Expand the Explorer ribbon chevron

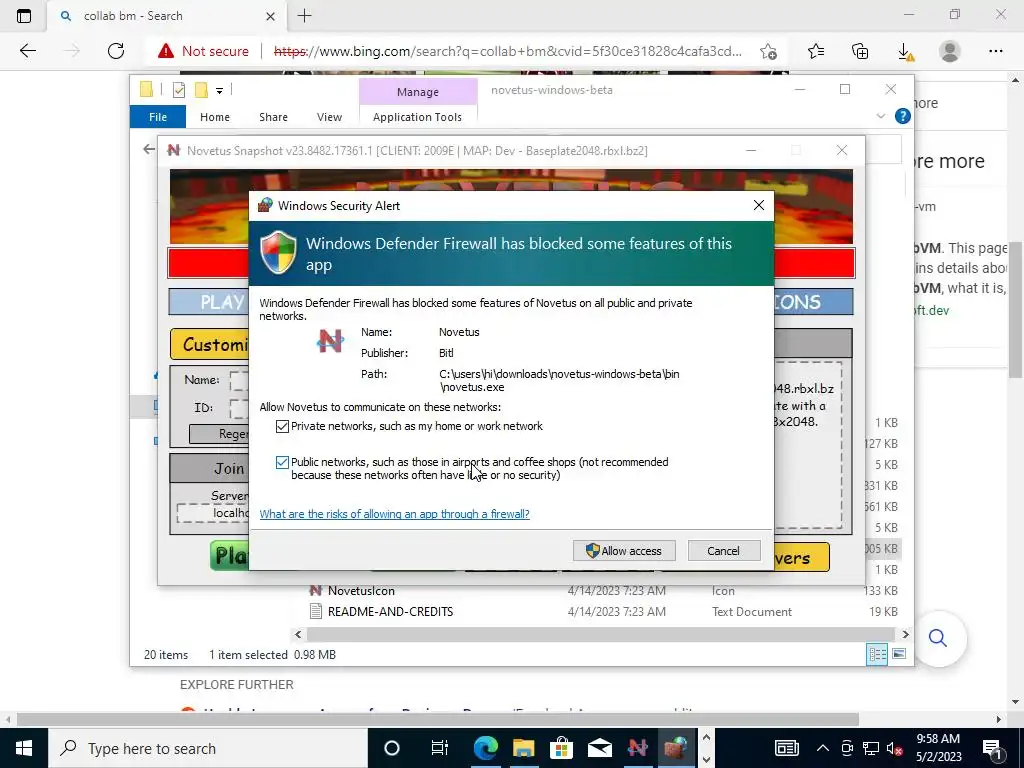[x=880, y=116]
